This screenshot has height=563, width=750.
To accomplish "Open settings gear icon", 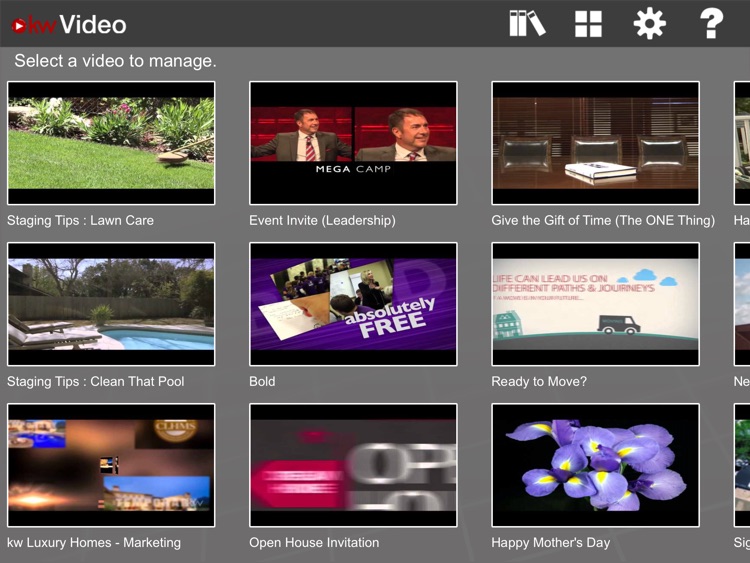I will click(650, 24).
